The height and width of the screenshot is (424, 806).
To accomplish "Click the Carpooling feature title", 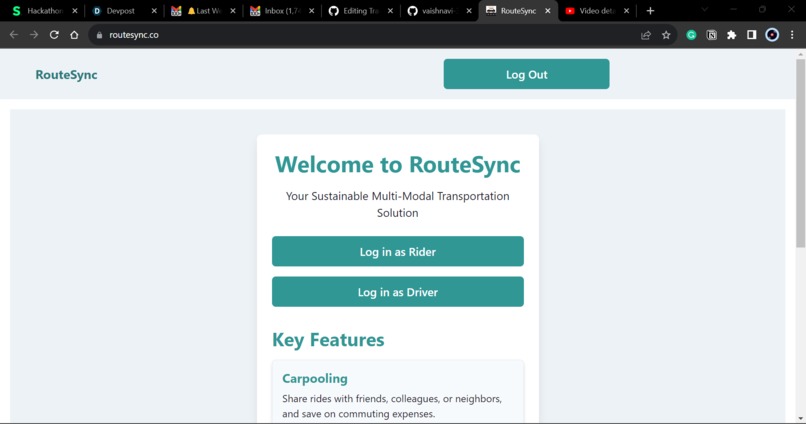I will pyautogui.click(x=315, y=379).
